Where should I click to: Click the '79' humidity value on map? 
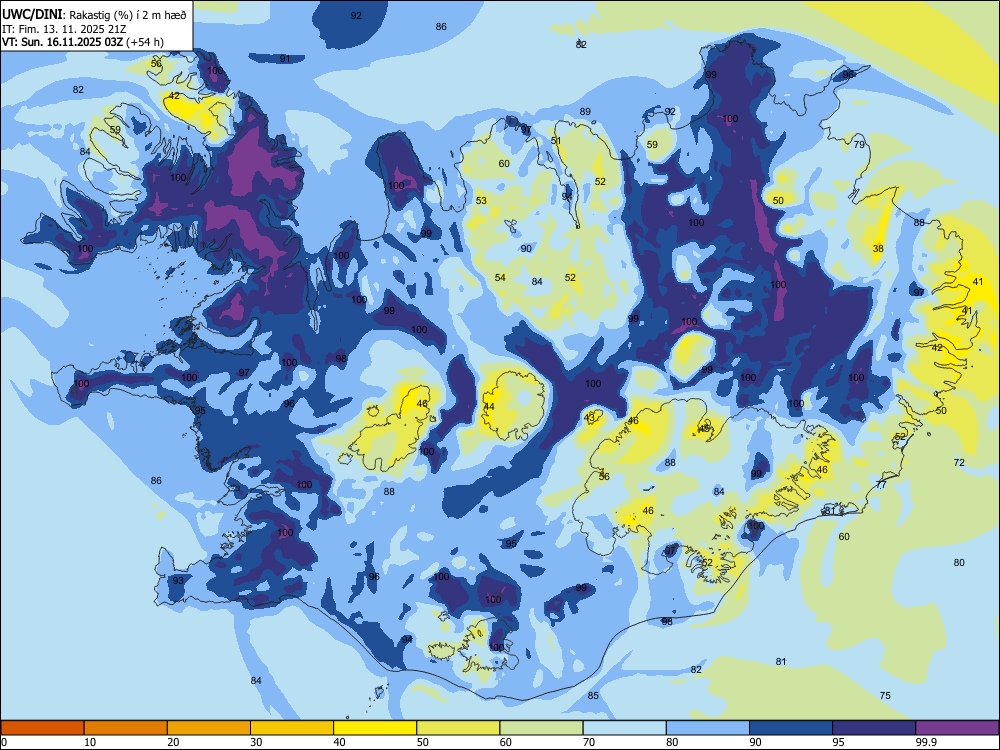point(859,145)
